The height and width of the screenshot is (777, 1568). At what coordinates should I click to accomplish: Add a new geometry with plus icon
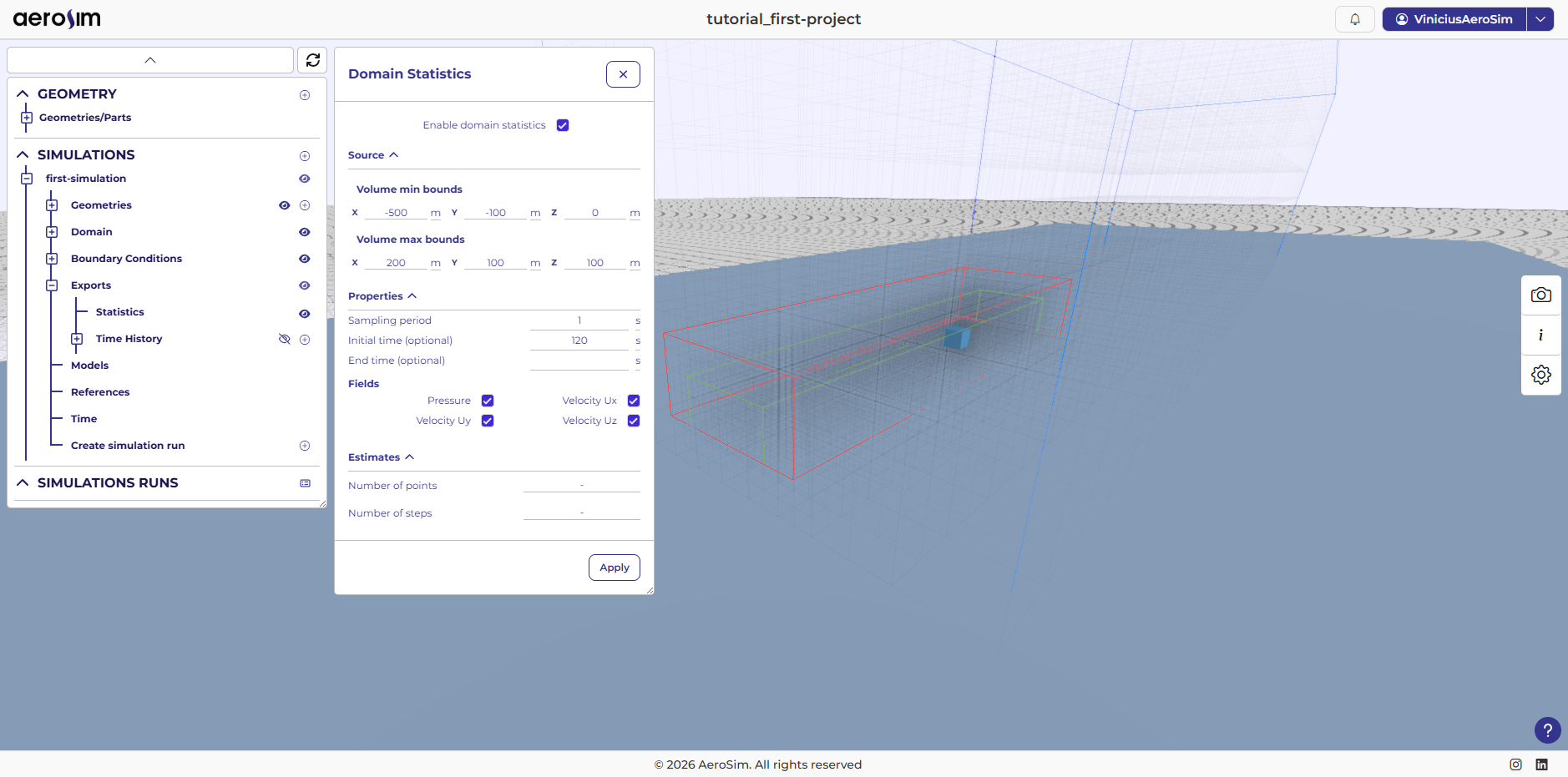coord(305,95)
